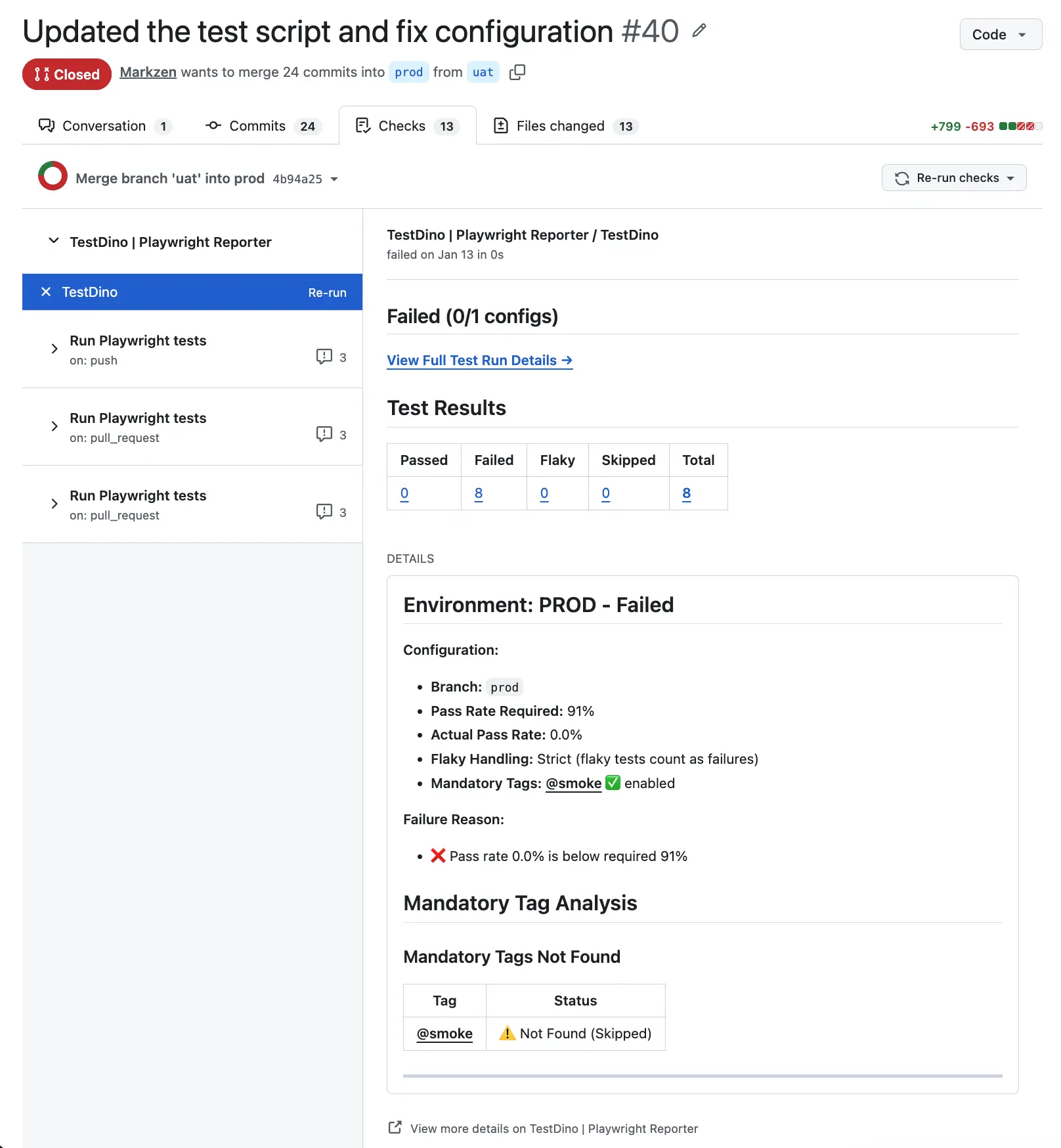Open the View Full Test Run Details link

[479, 360]
